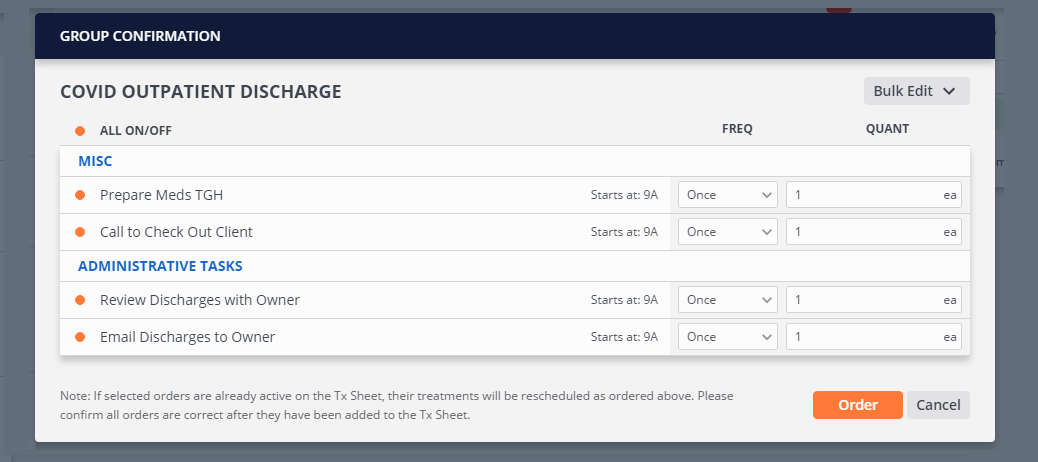The width and height of the screenshot is (1038, 462).
Task: Select the MISC section header
Action: click(94, 161)
